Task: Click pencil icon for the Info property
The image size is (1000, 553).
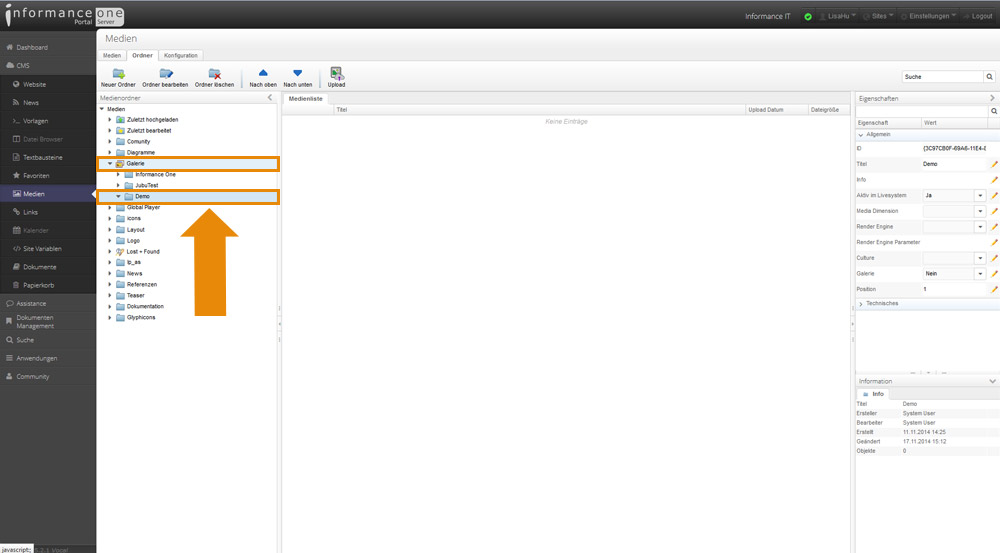Action: [994, 180]
